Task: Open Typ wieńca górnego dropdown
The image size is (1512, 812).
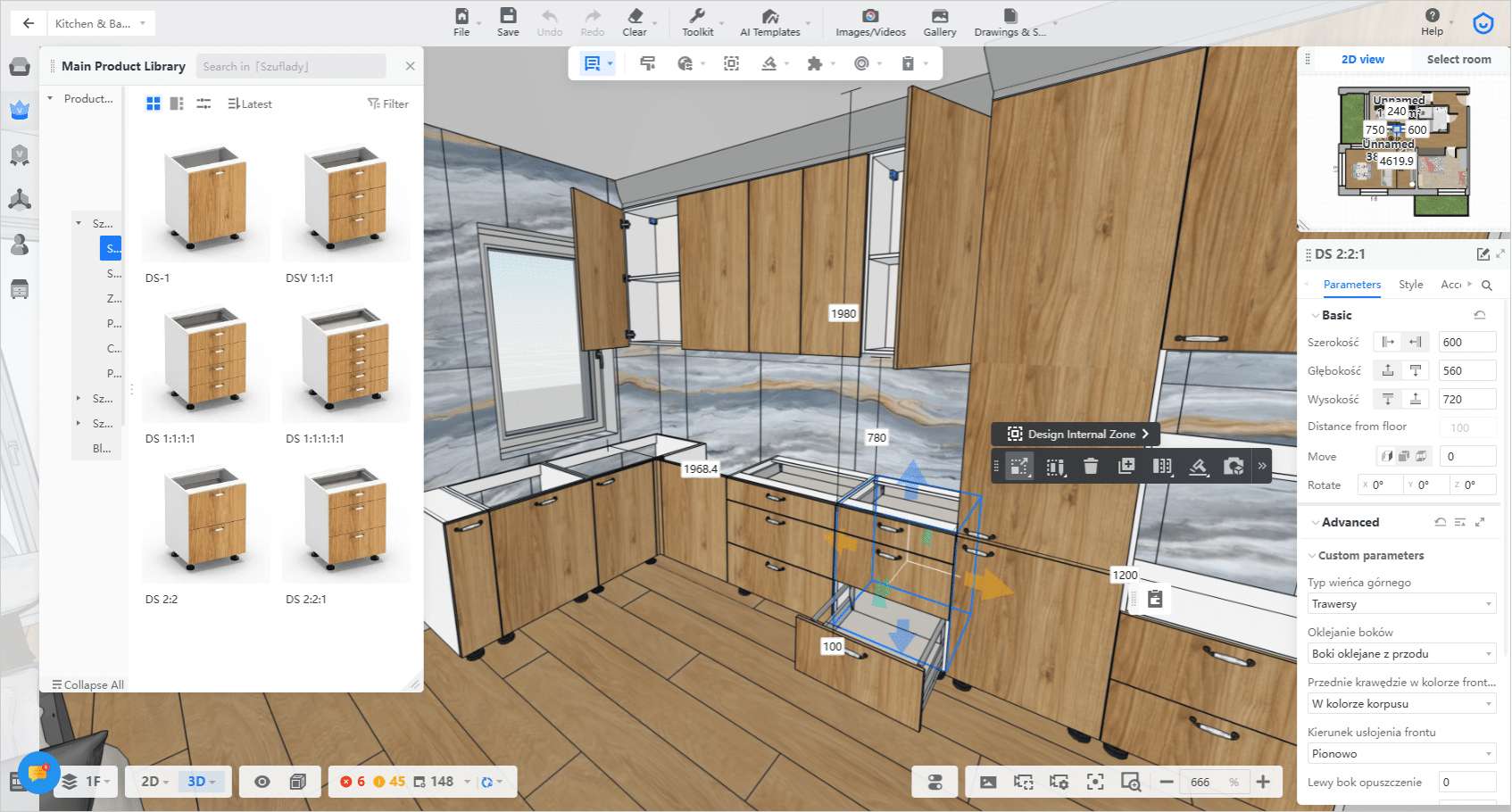Action: pyautogui.click(x=1401, y=604)
